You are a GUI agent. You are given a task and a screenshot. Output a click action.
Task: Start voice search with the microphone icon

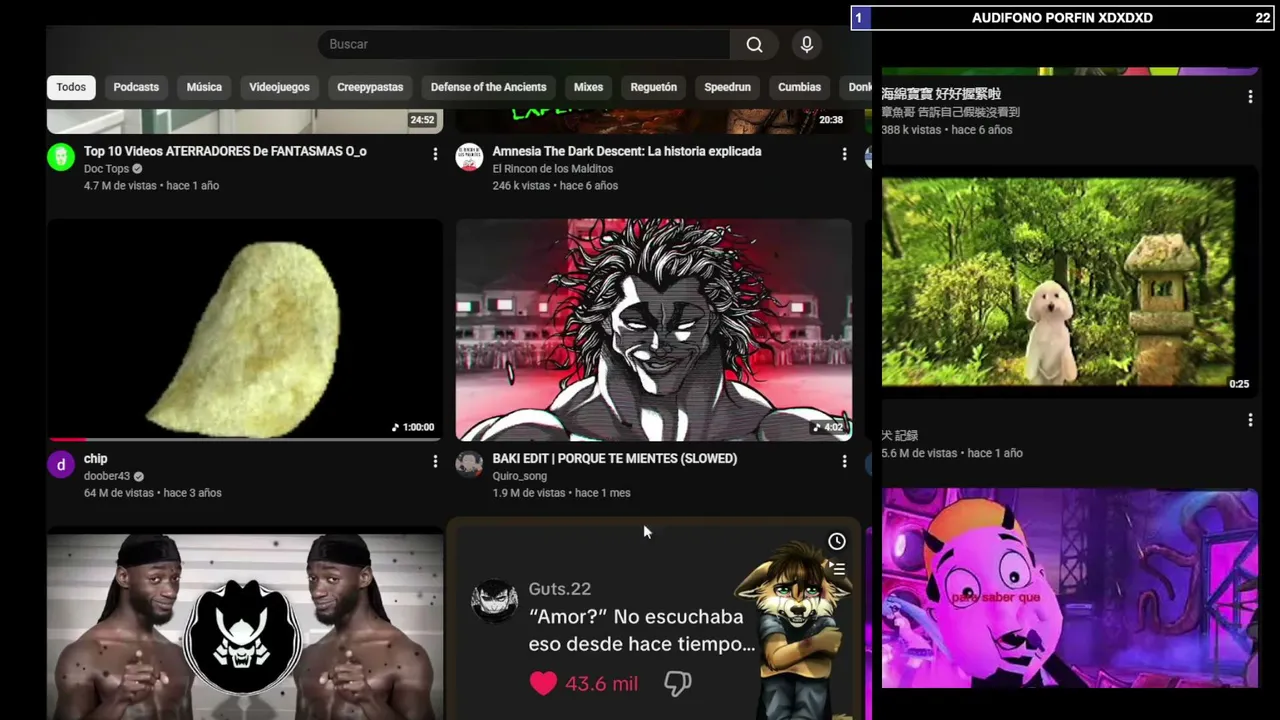click(807, 44)
